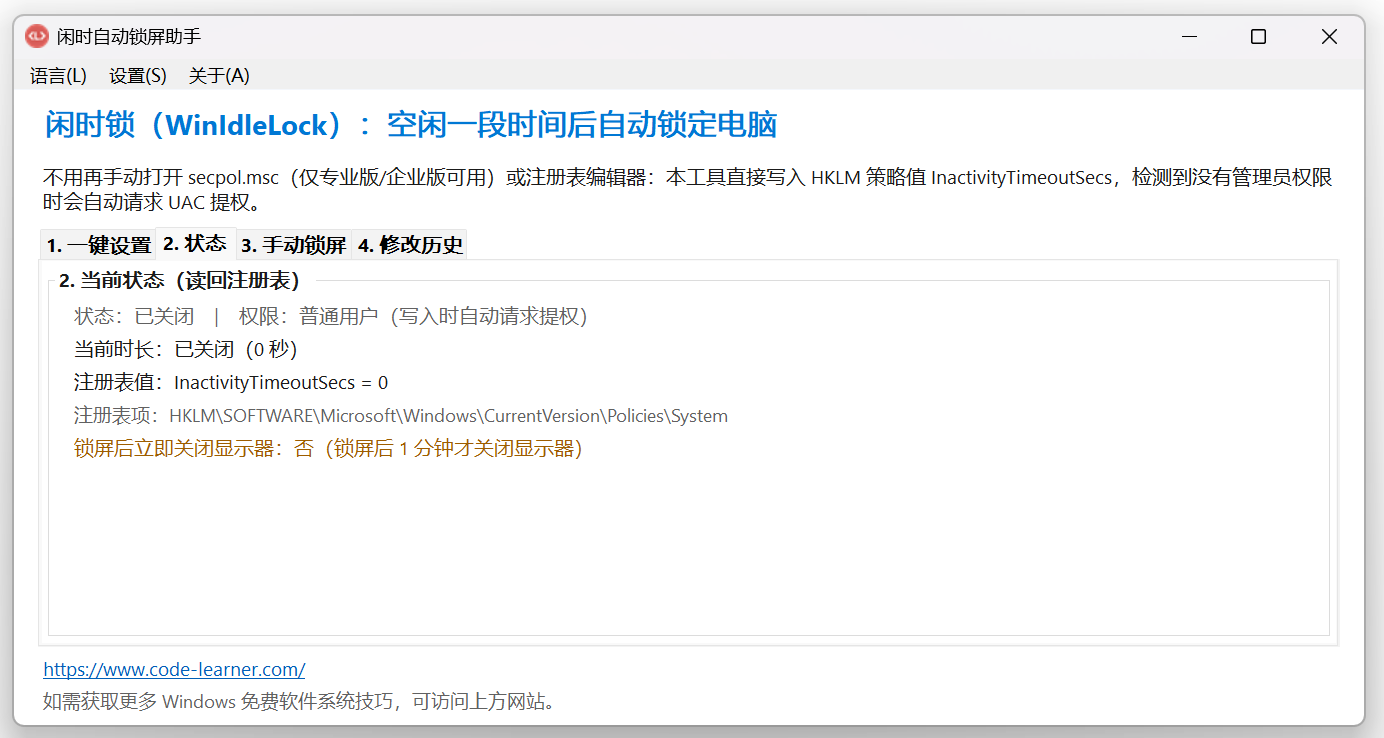The height and width of the screenshot is (738, 1384).
Task: Click the 闲时自动锁屏助手 window title text
Action: click(129, 37)
